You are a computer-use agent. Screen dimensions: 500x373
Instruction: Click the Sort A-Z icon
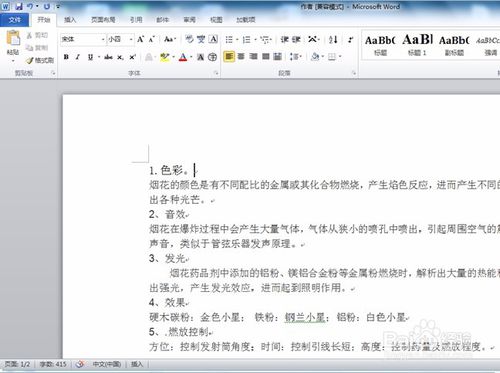coord(333,40)
